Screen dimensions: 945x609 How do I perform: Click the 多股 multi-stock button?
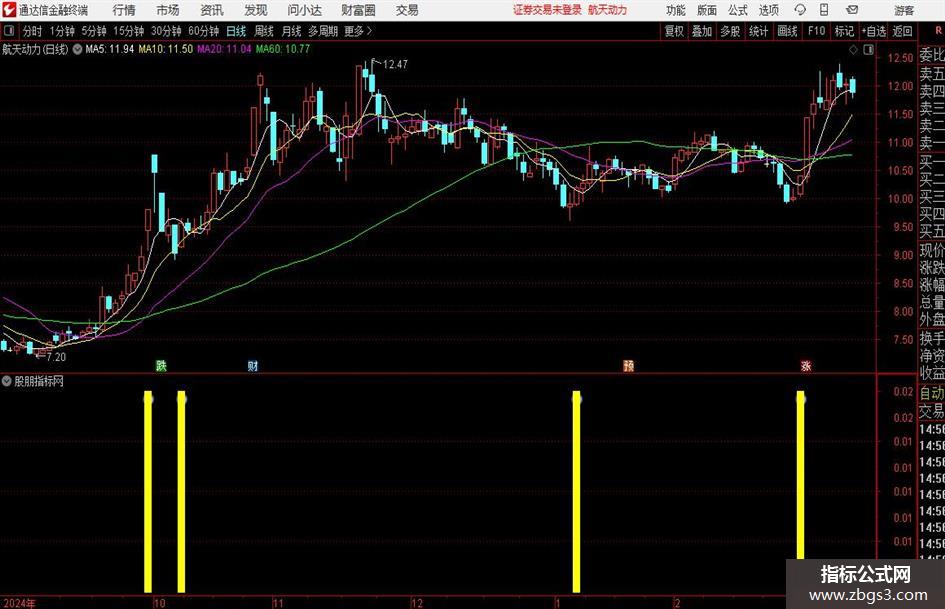[730, 31]
